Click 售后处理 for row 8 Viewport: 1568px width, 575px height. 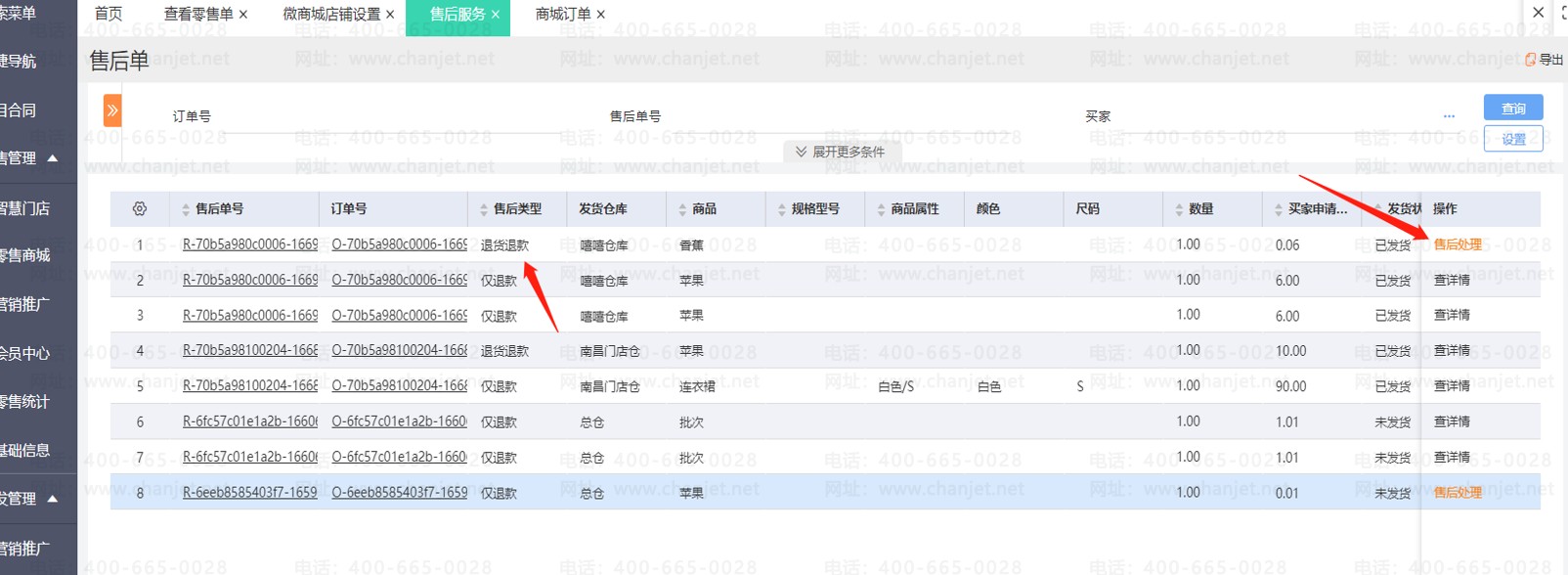pyautogui.click(x=1458, y=493)
